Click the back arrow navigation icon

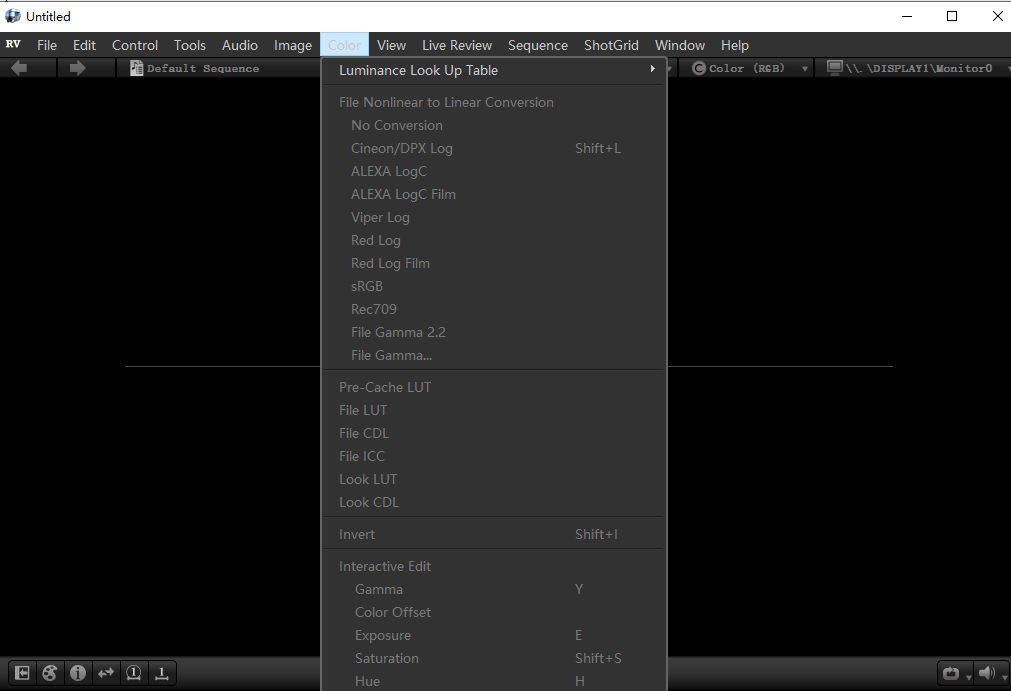pos(19,68)
